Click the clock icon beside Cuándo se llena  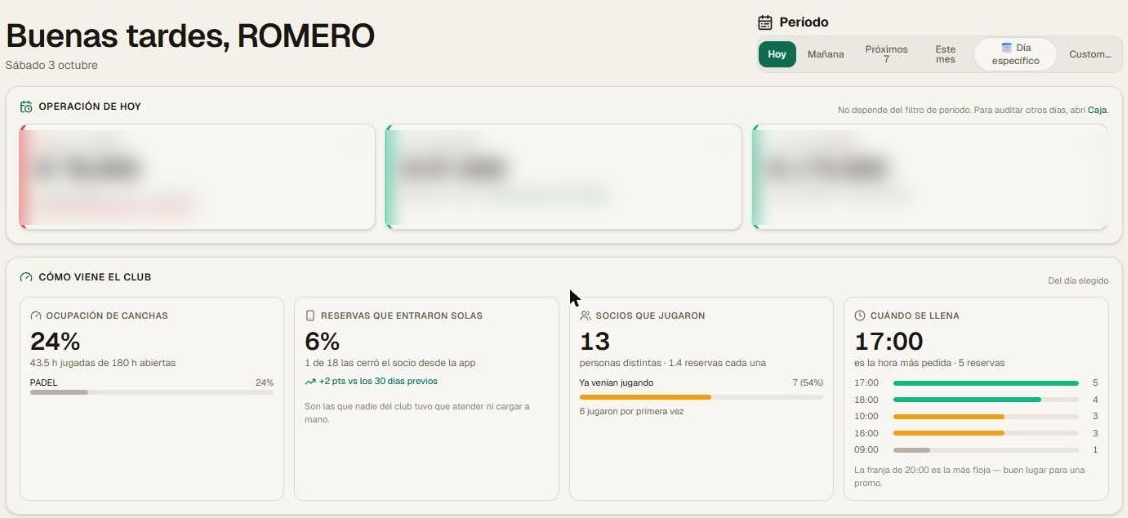tap(860, 316)
